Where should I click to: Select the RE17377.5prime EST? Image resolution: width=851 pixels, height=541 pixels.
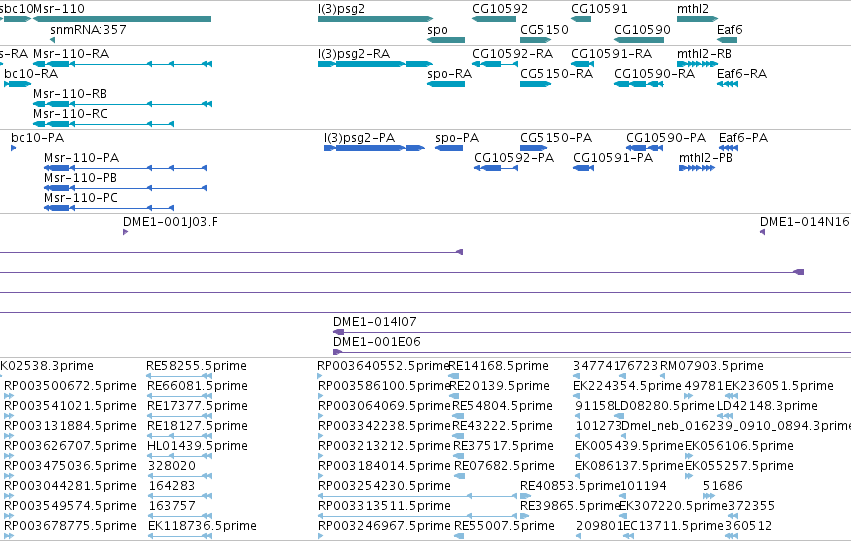click(179, 416)
